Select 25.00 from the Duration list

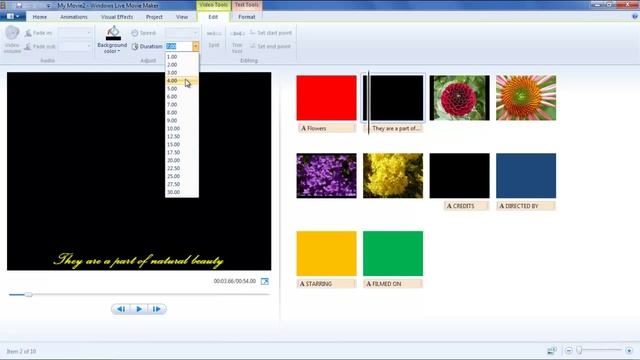point(182,176)
